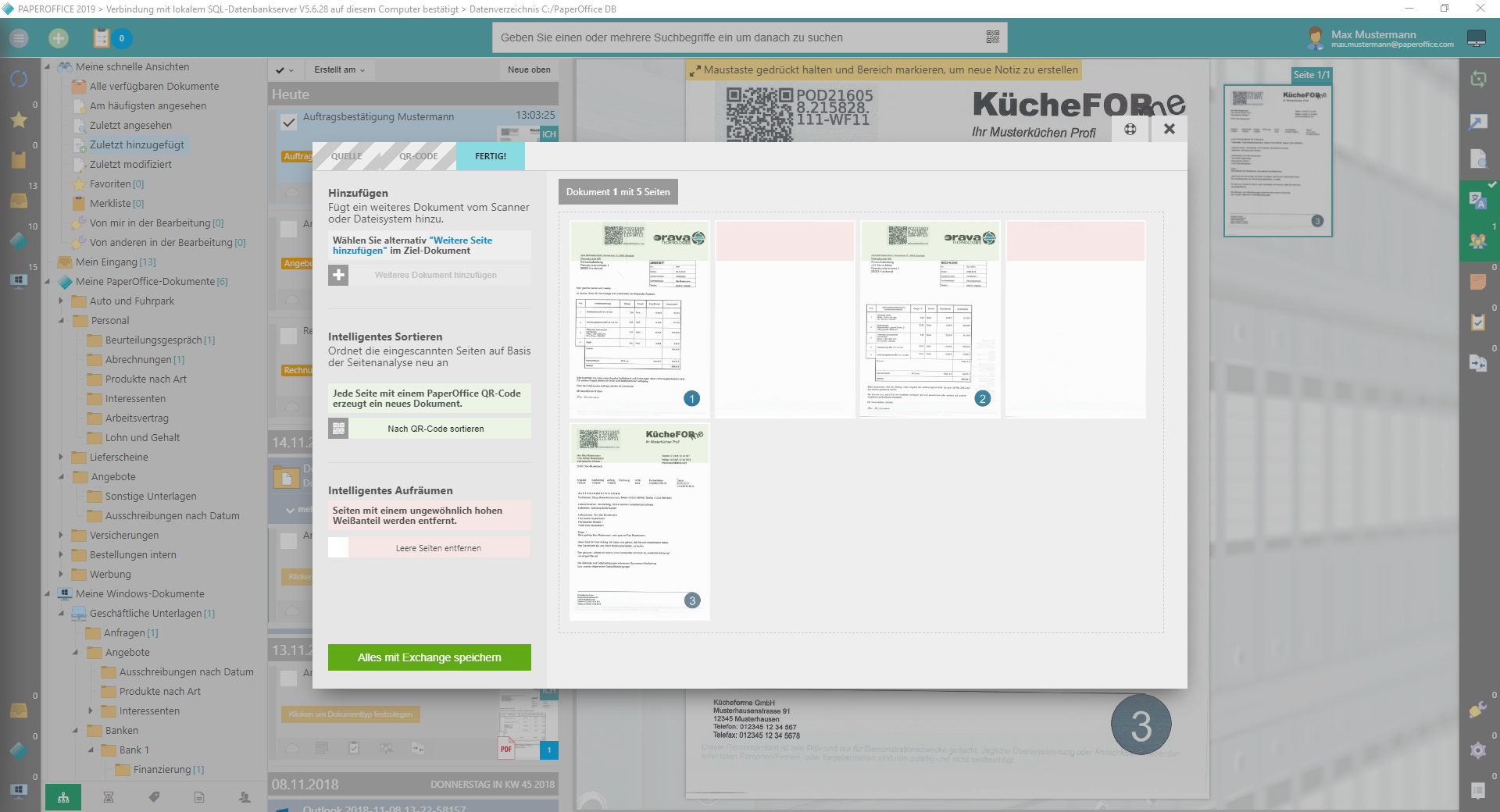Open Lohn und Gehalt folder
1500x812 pixels.
click(142, 437)
